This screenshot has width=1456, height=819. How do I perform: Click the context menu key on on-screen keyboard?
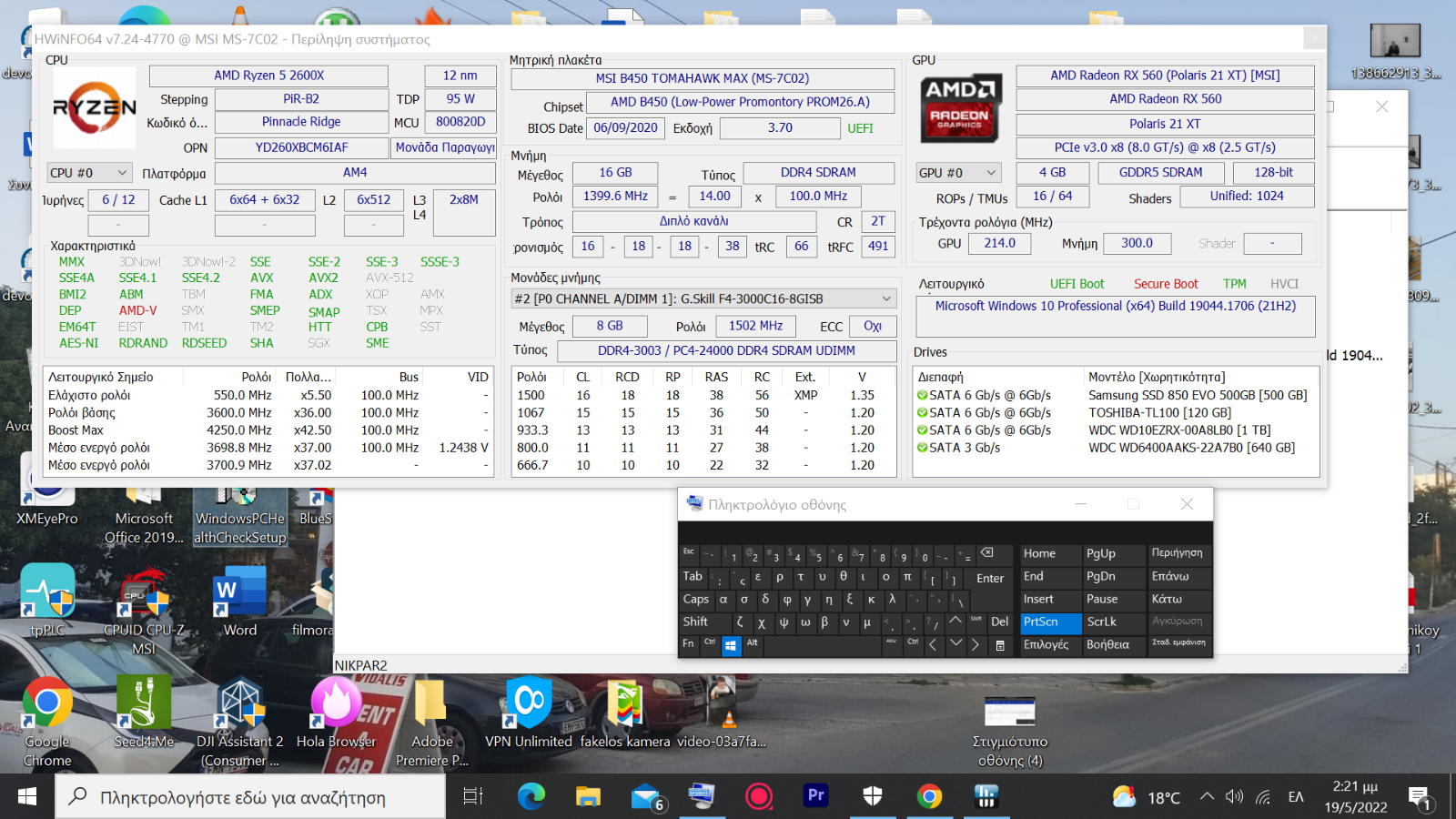(999, 645)
